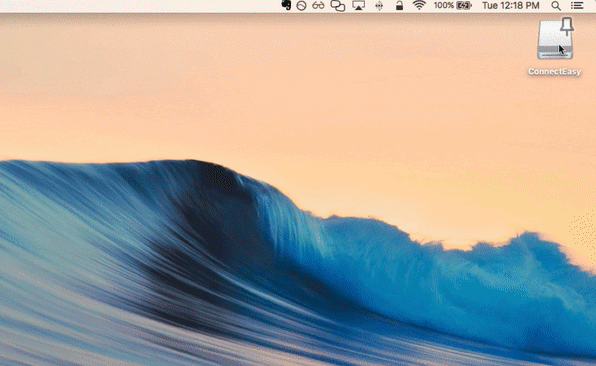The image size is (596, 366).
Task: Open Spotlight search magnifier
Action: 556,6
